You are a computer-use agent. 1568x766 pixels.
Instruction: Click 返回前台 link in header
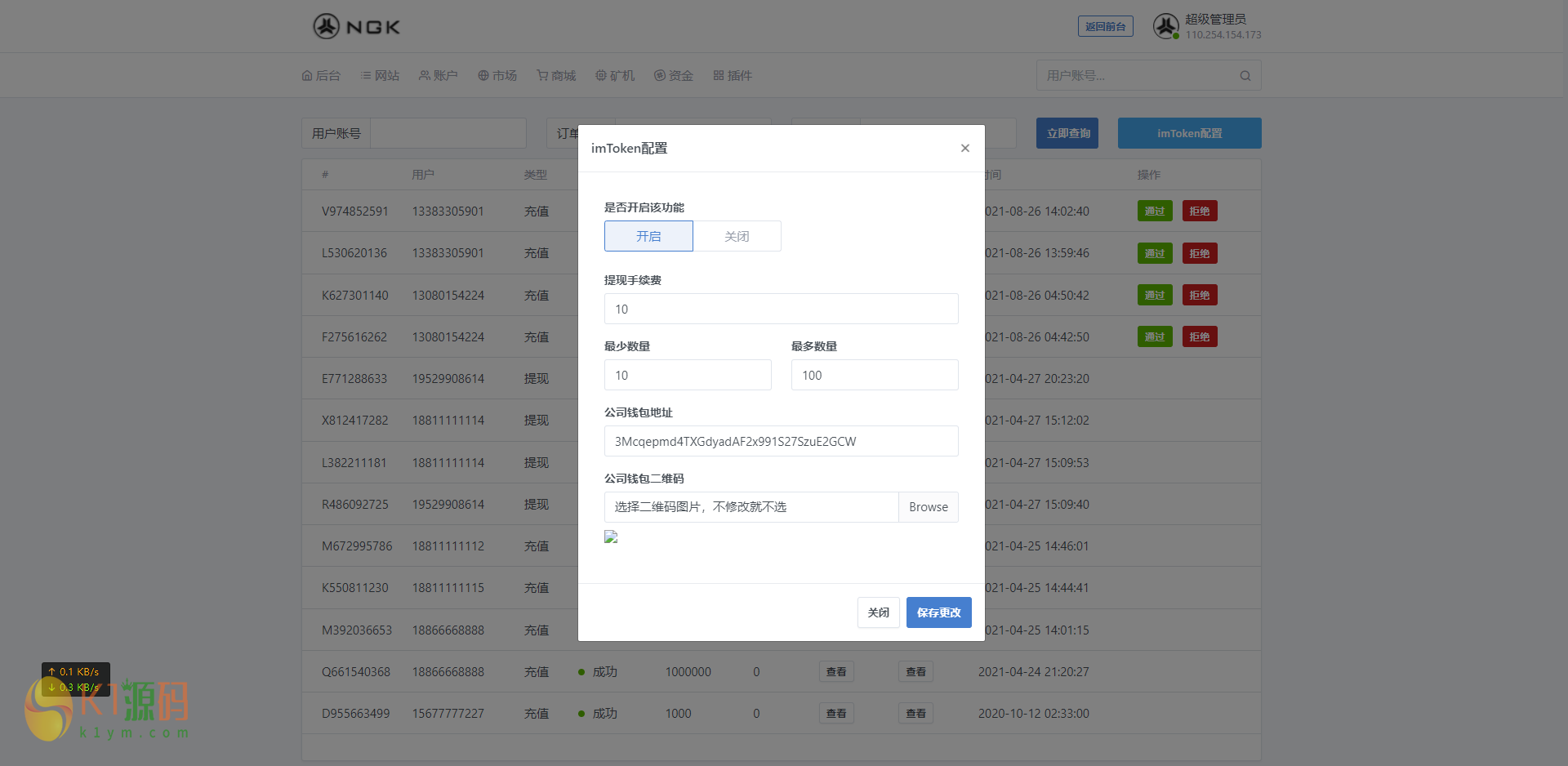1105,27
